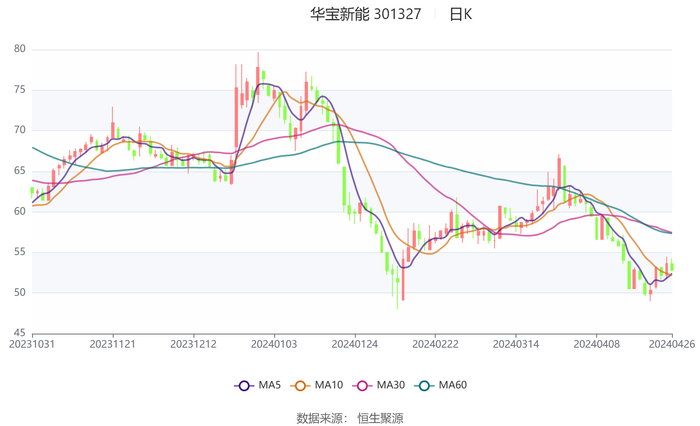Image resolution: width=700 pixels, height=426 pixels.
Task: Select the 20240222 date axis label
Action: pos(435,343)
